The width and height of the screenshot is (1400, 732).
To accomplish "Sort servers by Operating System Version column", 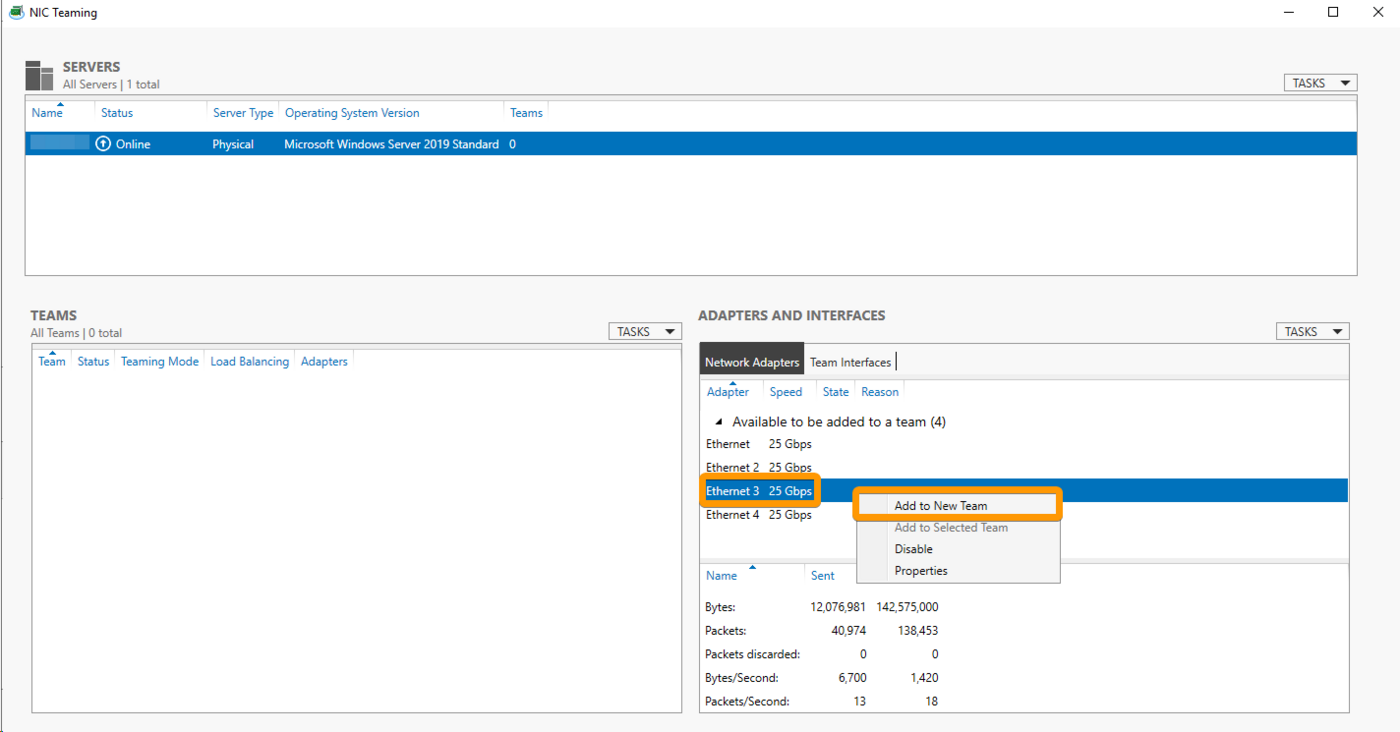I will (x=352, y=113).
